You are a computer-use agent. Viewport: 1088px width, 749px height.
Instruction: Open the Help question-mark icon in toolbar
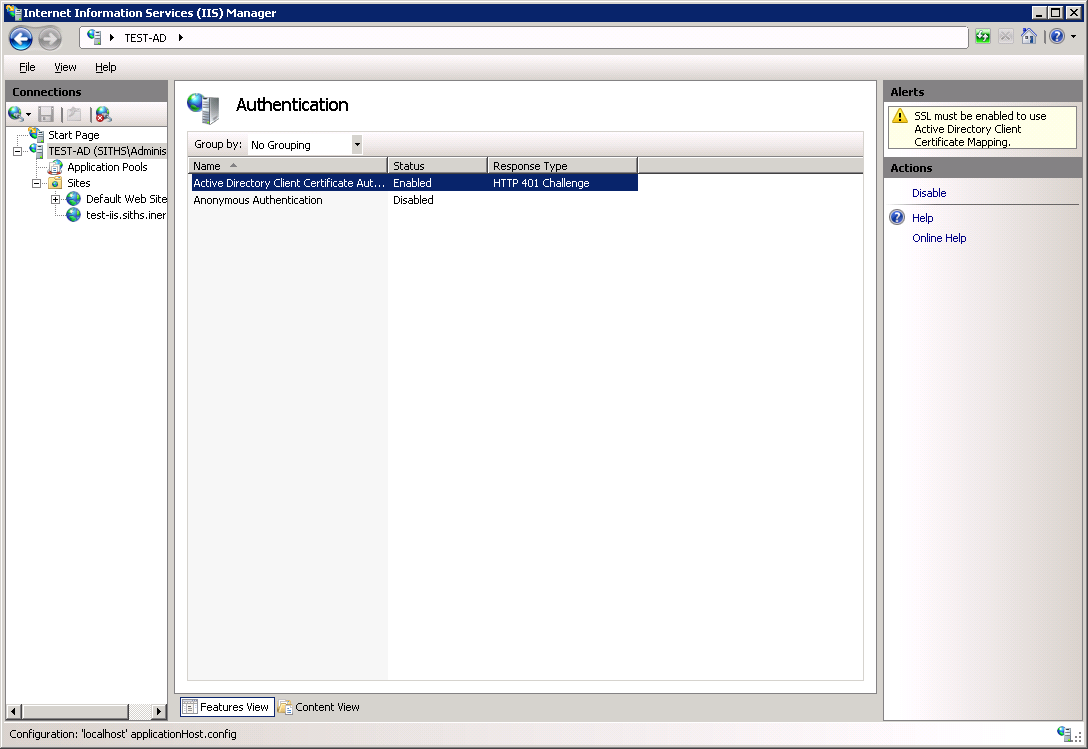coord(1057,37)
